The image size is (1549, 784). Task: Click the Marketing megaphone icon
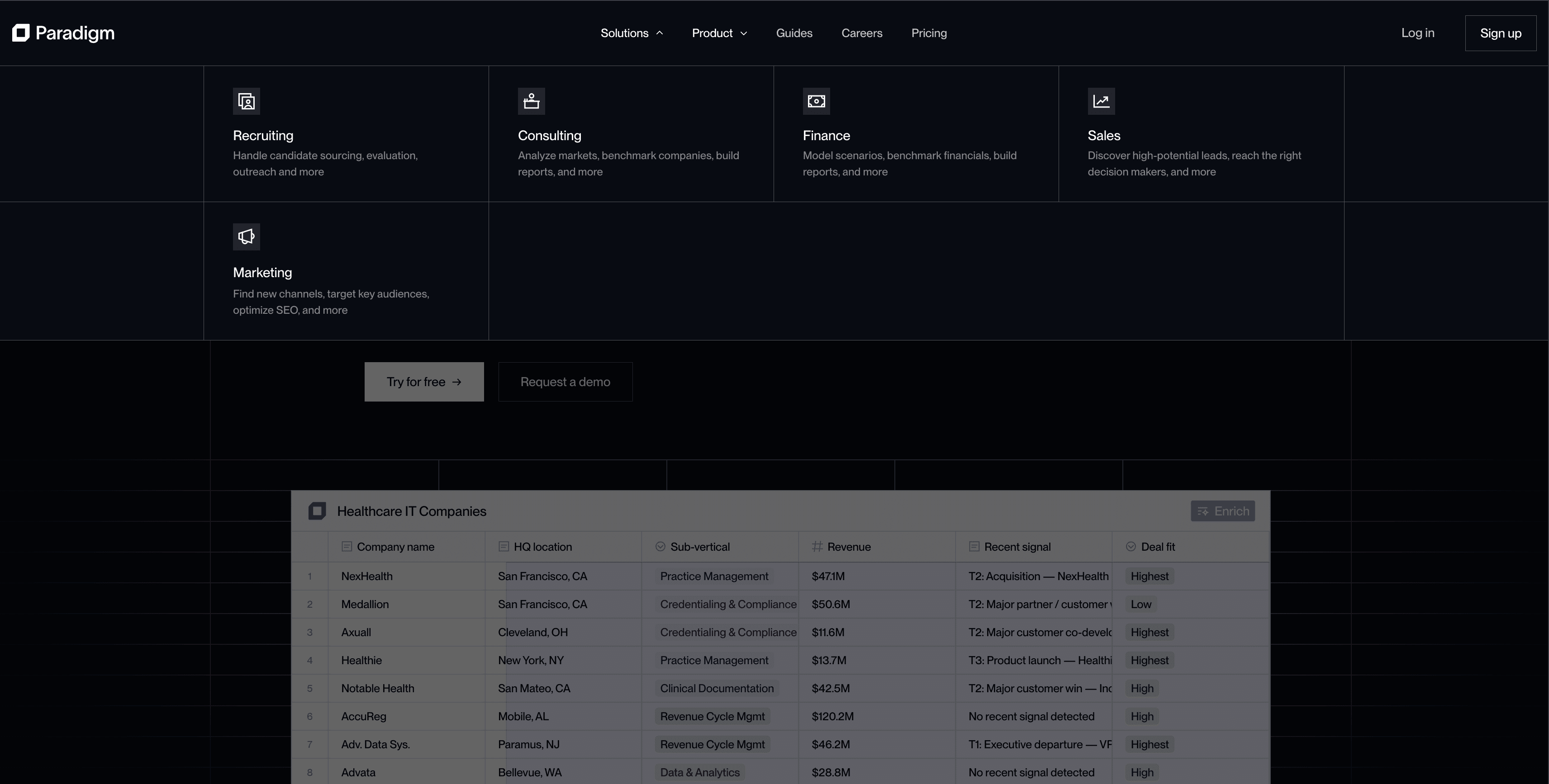tap(246, 237)
